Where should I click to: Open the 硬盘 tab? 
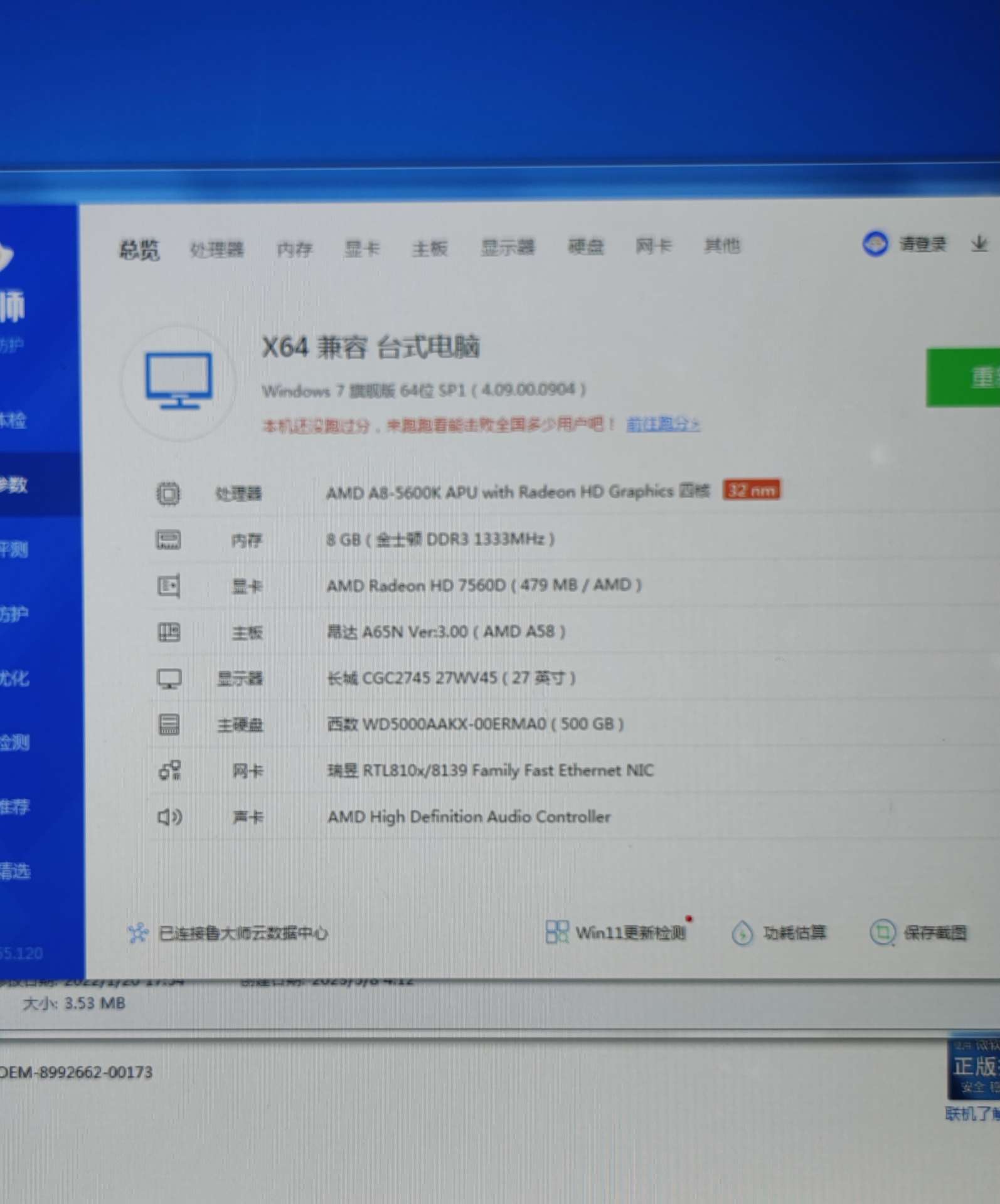pos(586,246)
